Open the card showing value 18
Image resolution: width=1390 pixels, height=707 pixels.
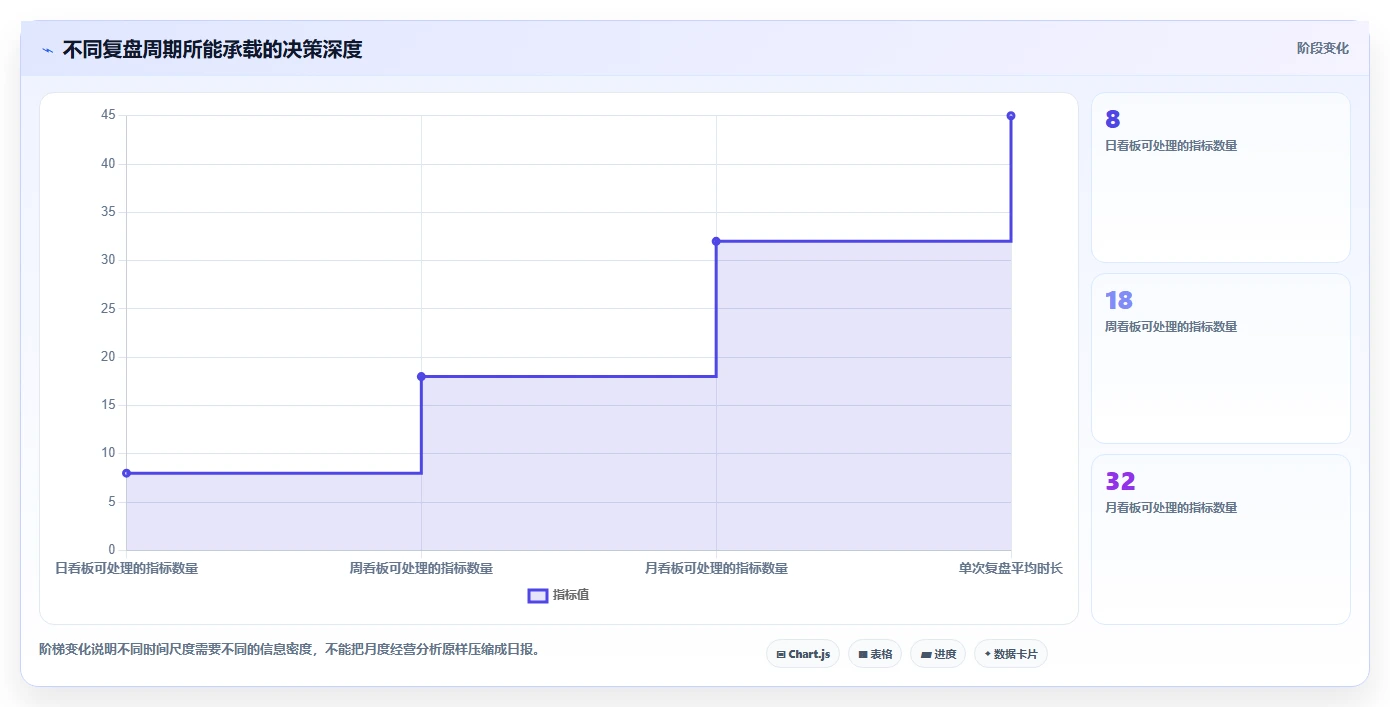[x=1221, y=359]
